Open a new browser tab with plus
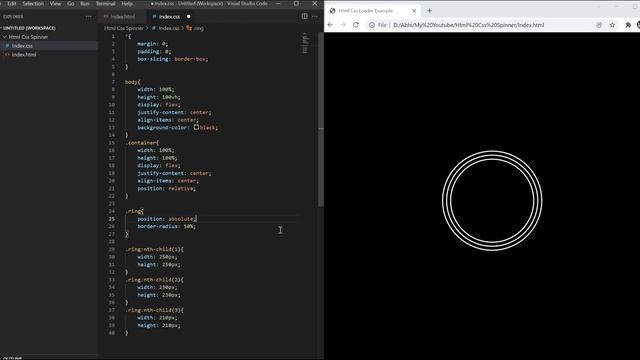The height and width of the screenshot is (360, 640). point(429,11)
